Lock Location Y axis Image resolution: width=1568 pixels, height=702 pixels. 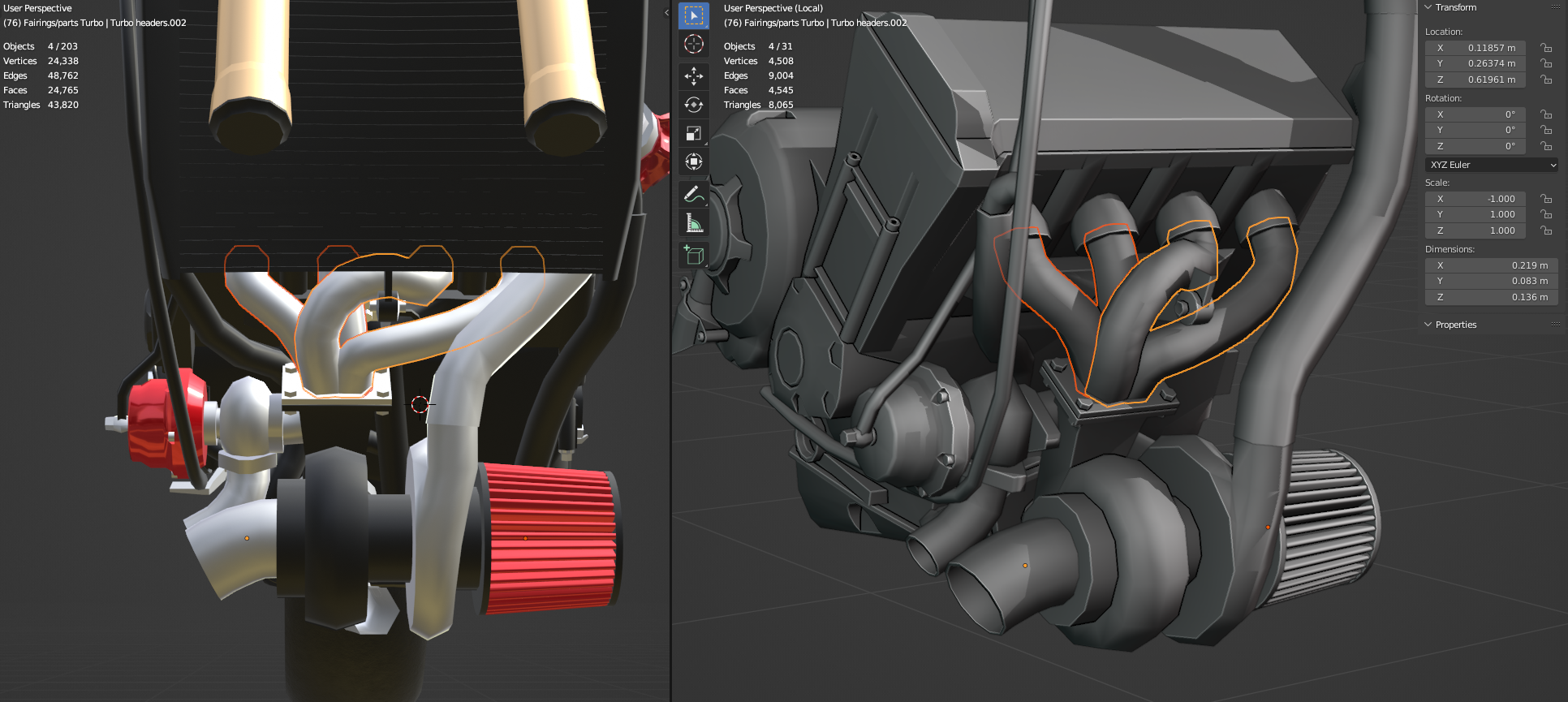(x=1546, y=63)
